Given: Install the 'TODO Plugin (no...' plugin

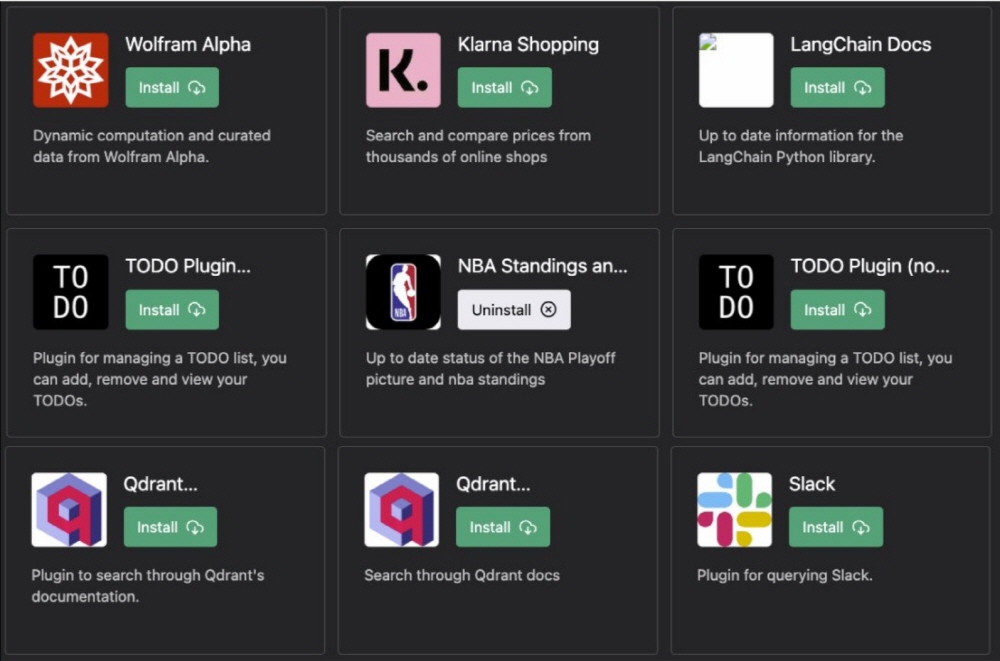Looking at the screenshot, I should (837, 309).
